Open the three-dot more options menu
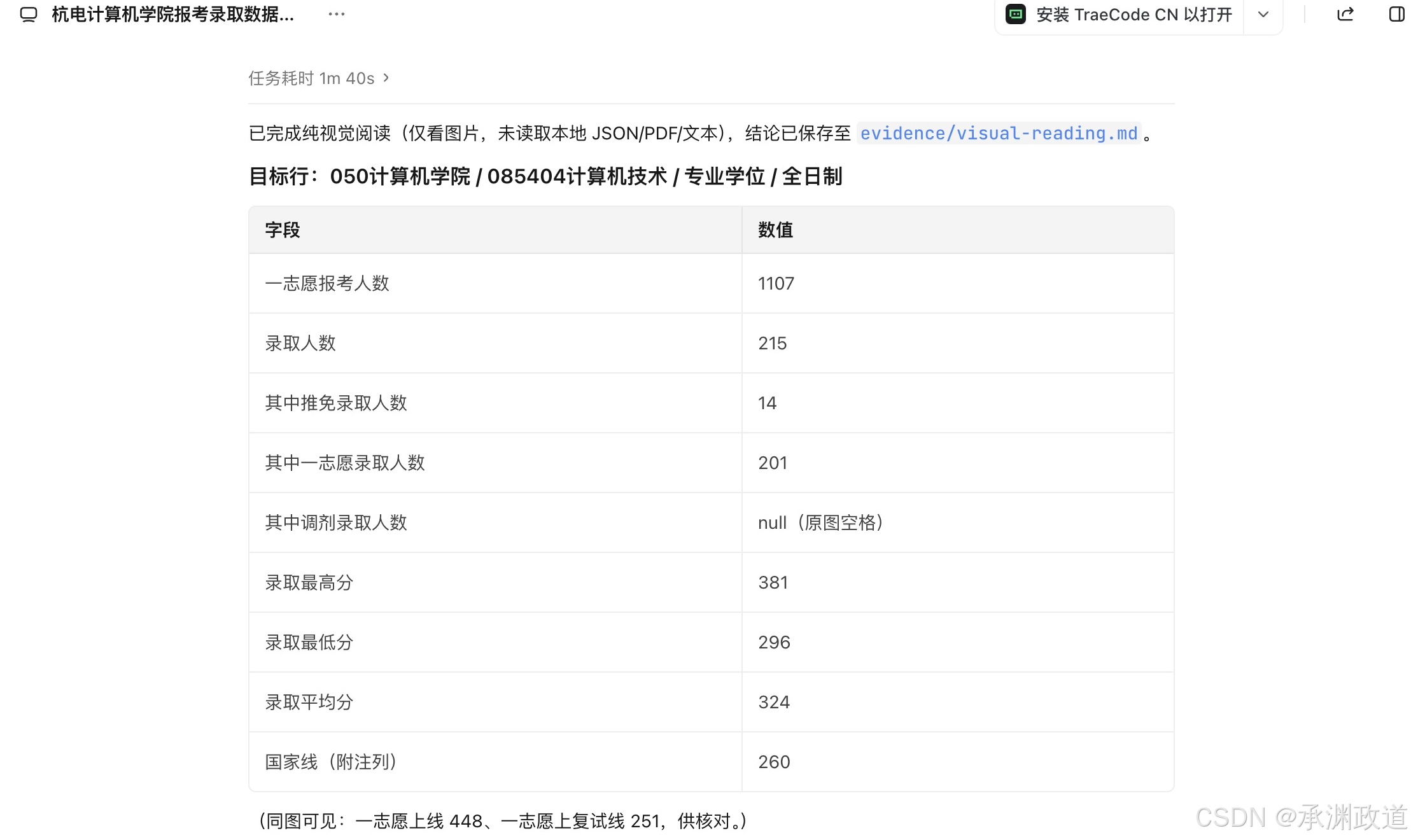 tap(336, 14)
